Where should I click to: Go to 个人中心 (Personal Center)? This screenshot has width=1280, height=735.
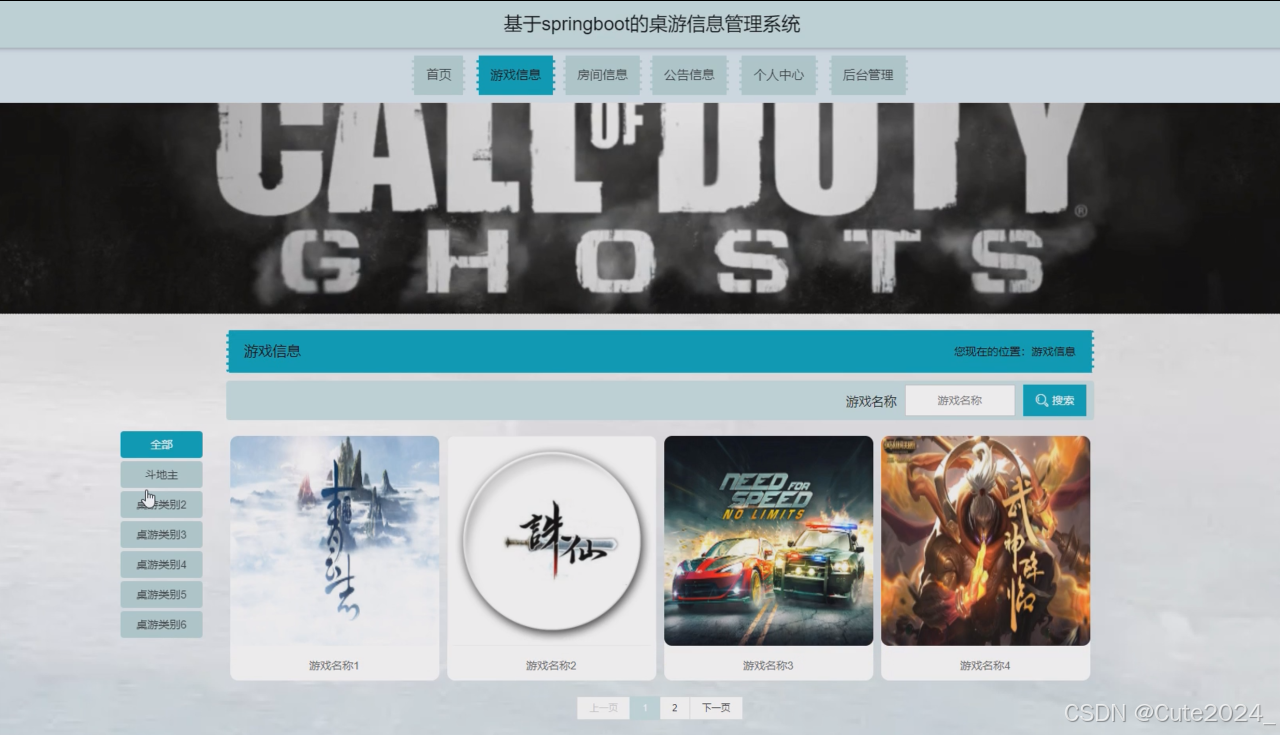point(778,74)
